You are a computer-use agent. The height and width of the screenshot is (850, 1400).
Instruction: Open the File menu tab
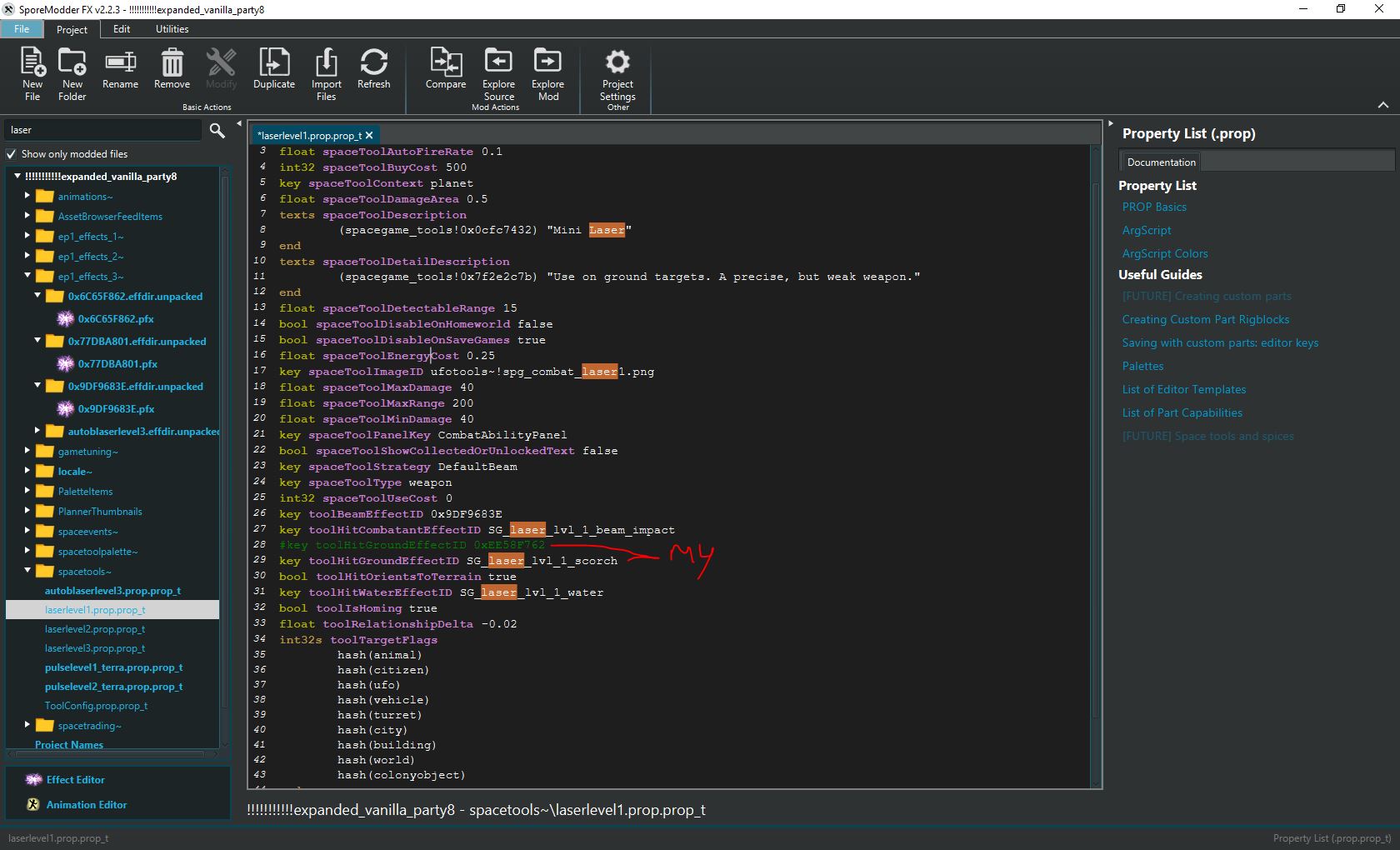(22, 29)
